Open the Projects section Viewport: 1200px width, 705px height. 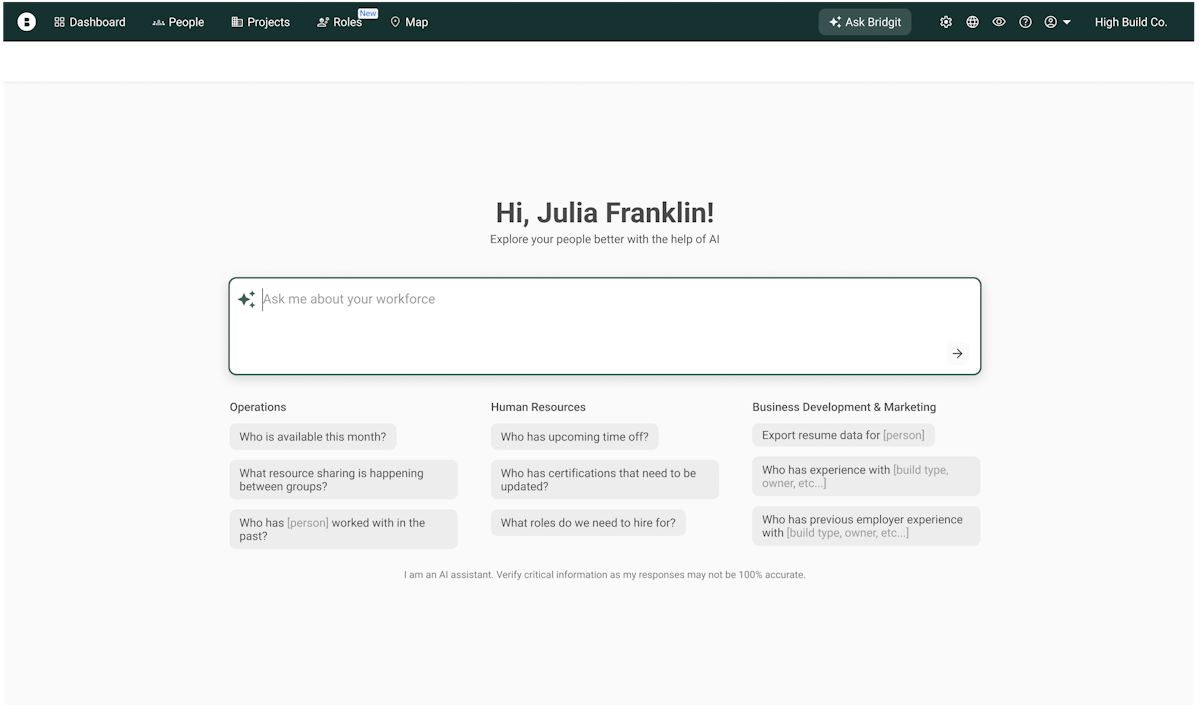[x=260, y=21]
